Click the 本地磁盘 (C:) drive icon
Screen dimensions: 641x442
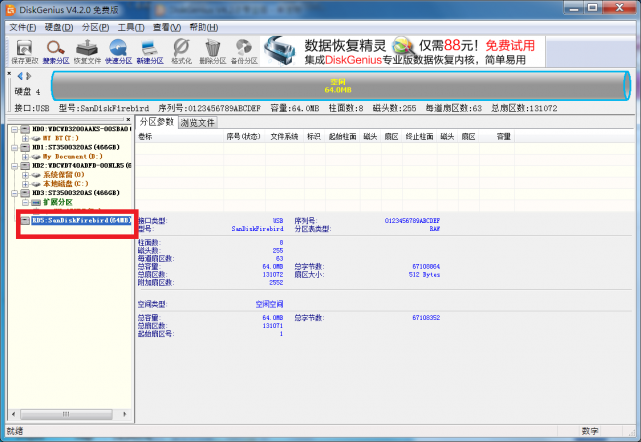tap(36, 184)
